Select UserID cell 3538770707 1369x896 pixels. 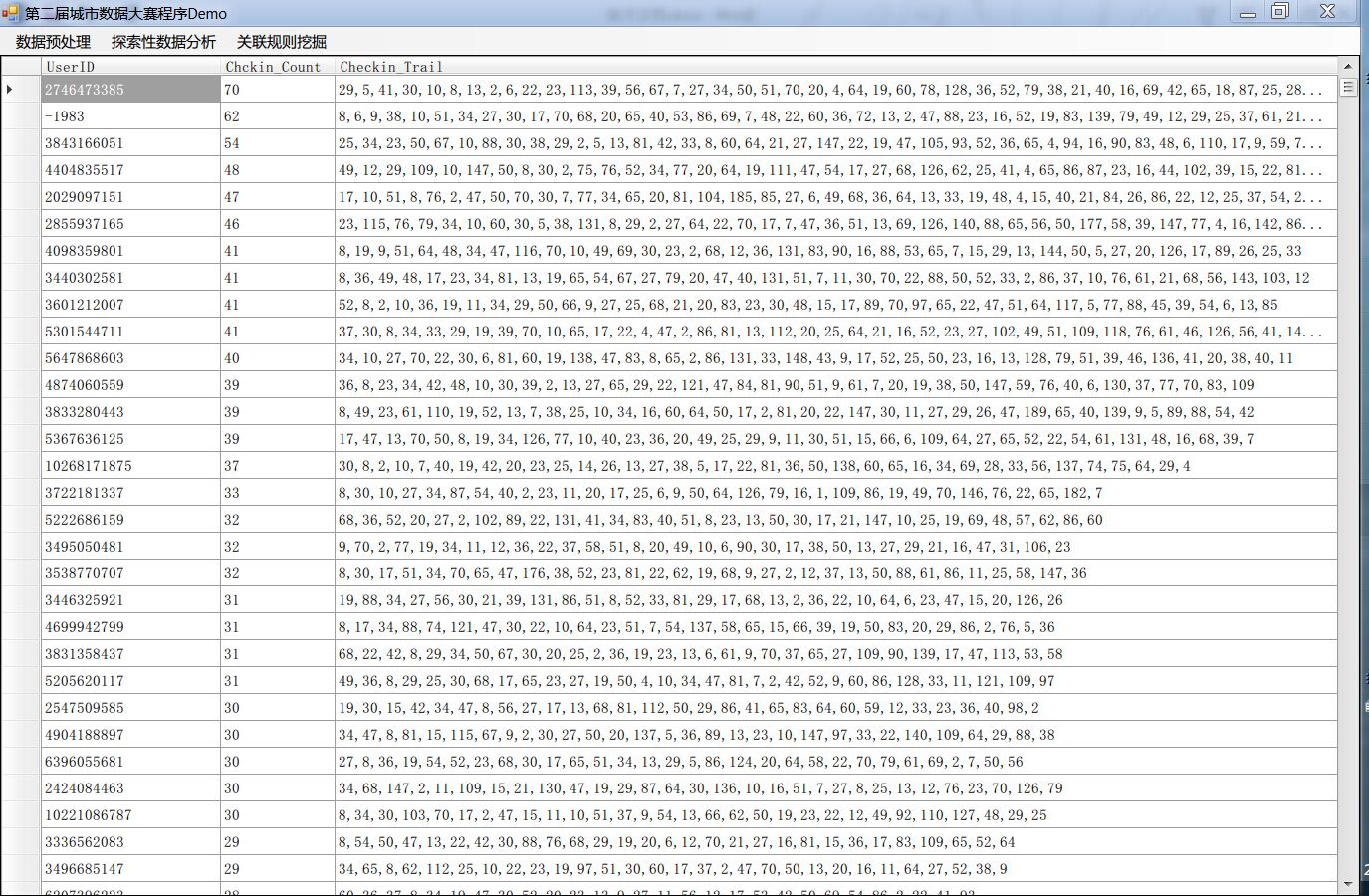coord(130,573)
